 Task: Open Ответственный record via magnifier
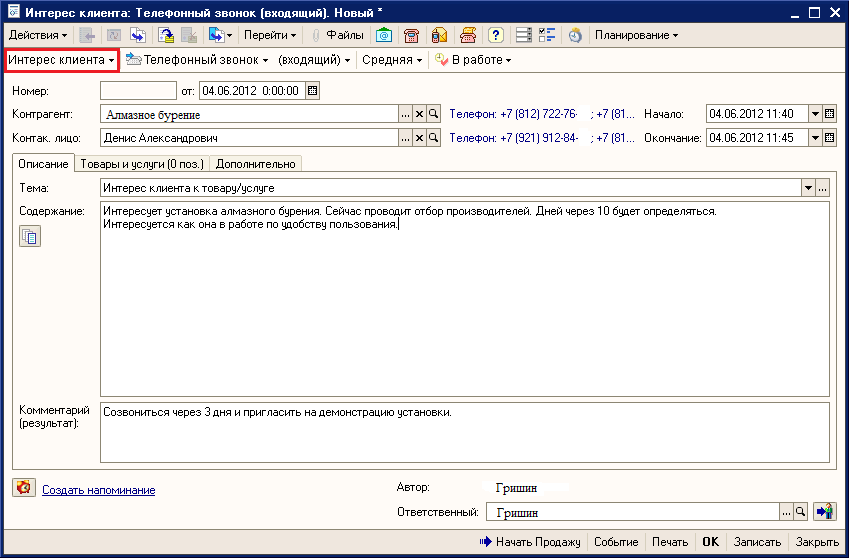800,511
